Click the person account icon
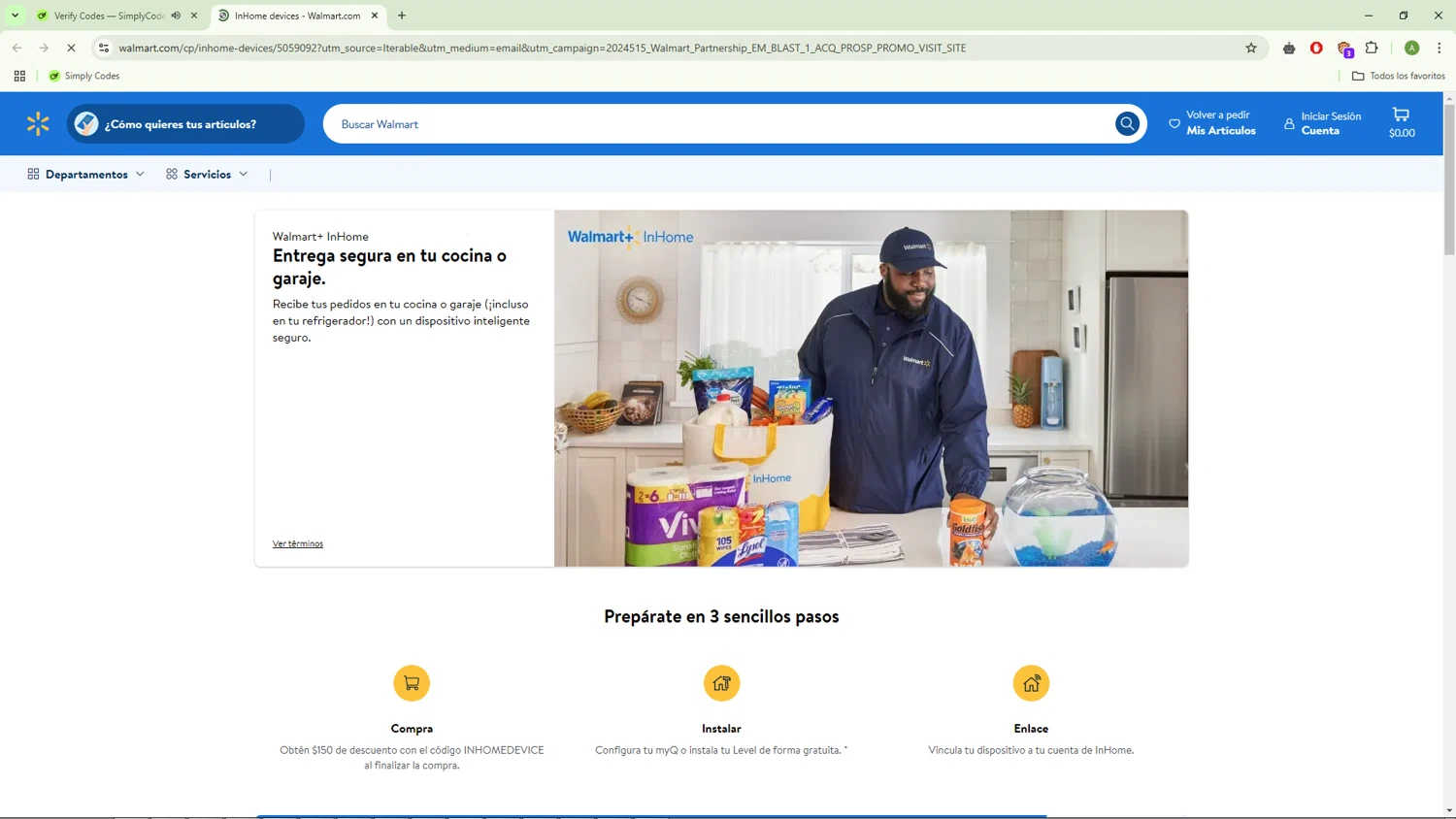Screen dimensions: 1456x819 [x=1289, y=124]
